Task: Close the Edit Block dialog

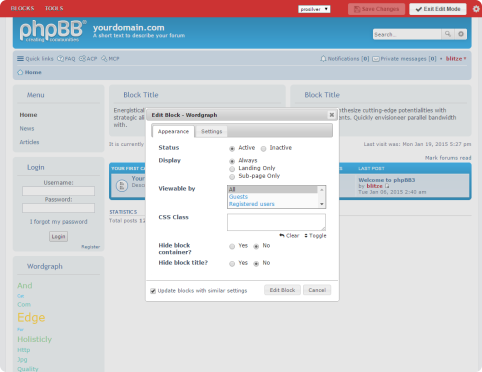Action: pos(332,115)
